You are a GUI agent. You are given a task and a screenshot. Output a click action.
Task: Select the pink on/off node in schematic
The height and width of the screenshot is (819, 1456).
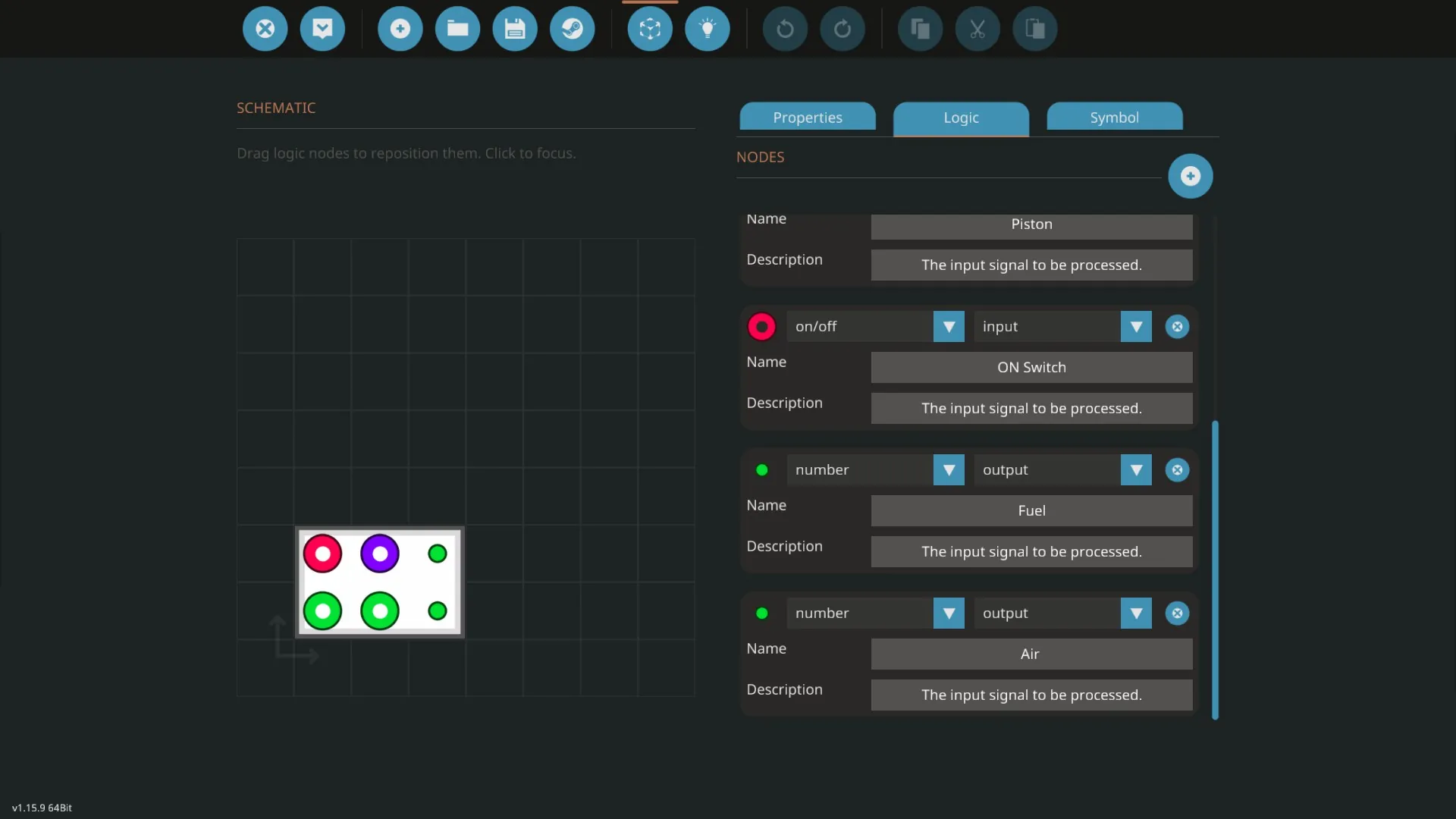click(322, 554)
